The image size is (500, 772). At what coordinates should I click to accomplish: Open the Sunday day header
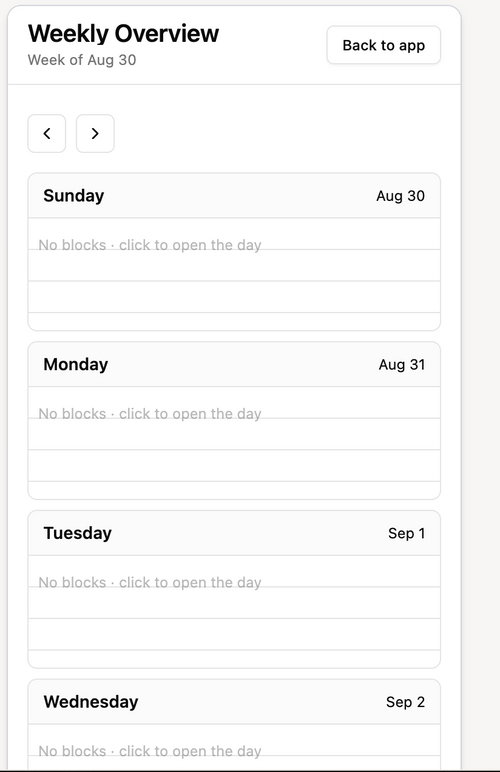[x=234, y=195]
